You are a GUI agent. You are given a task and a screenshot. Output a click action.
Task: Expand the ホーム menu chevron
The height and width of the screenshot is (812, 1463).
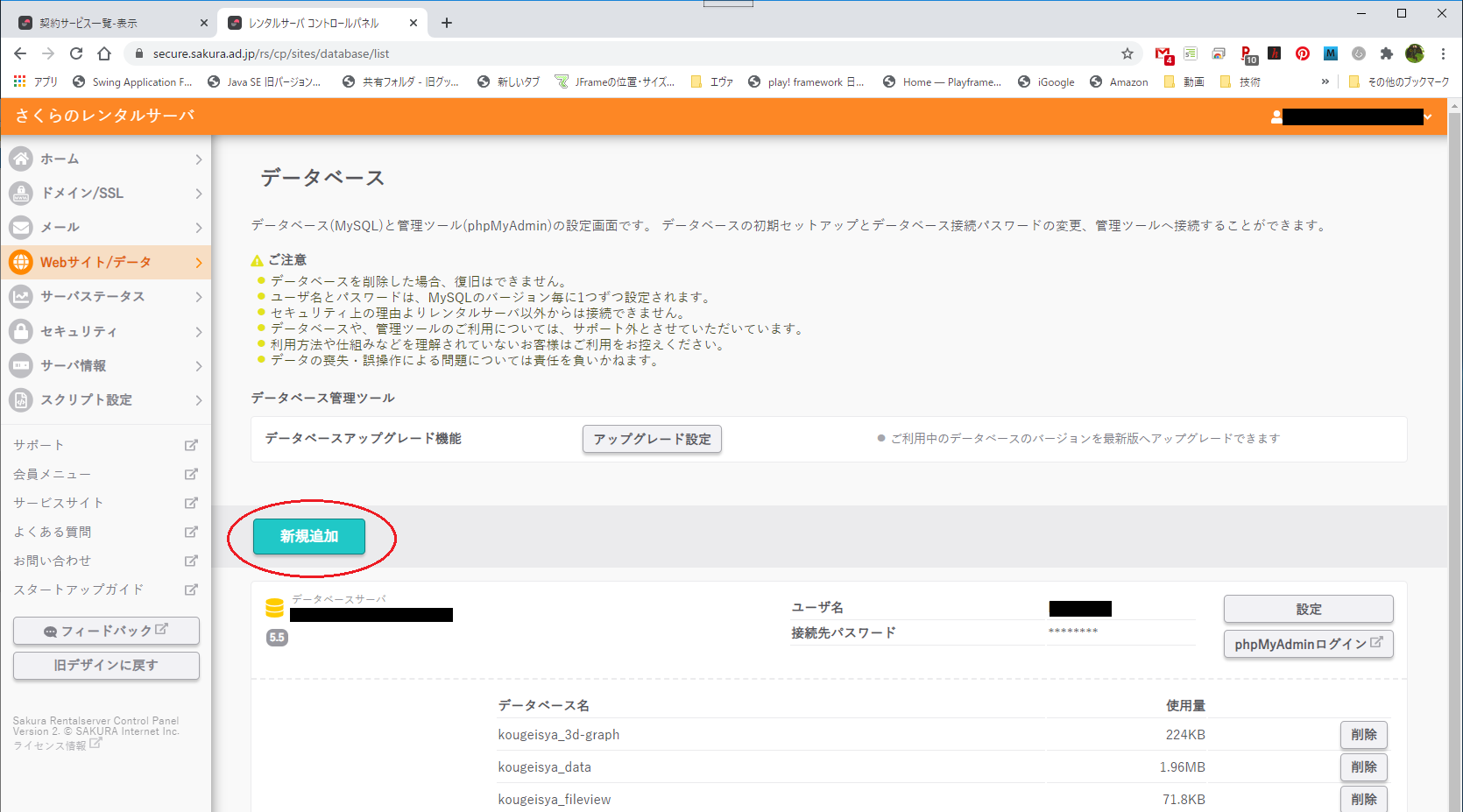coord(199,159)
